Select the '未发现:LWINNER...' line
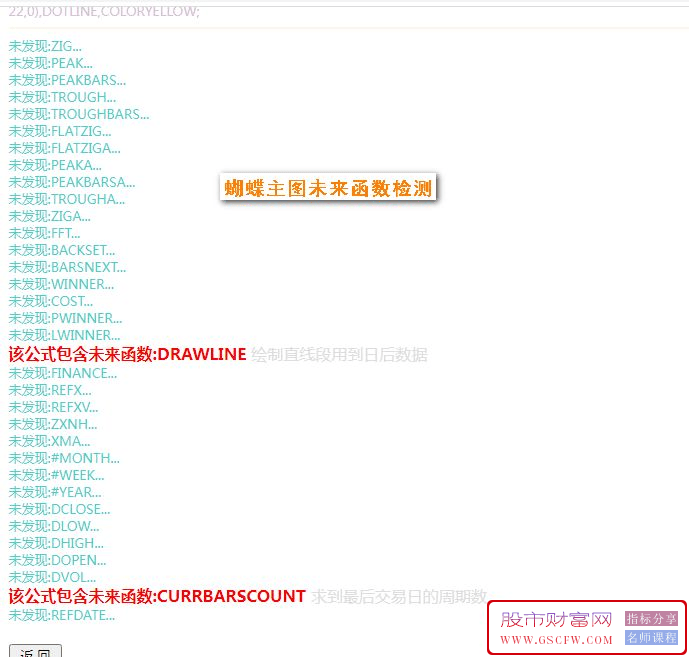689x657 pixels. [65, 335]
